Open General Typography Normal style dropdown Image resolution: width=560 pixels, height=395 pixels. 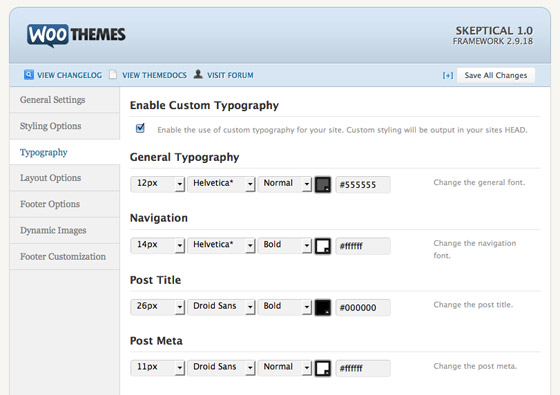click(285, 184)
